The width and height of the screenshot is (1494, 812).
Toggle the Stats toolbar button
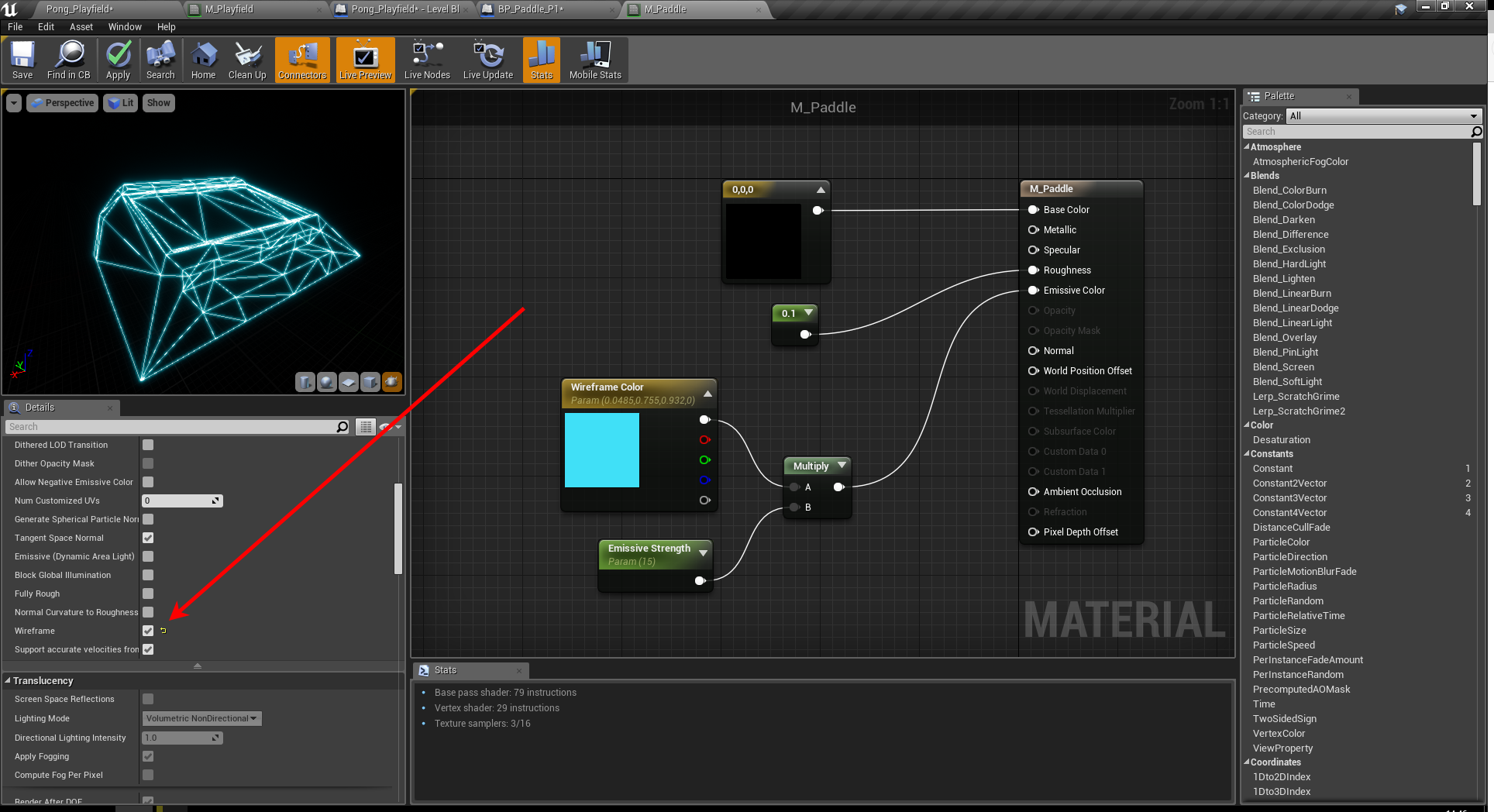click(x=542, y=60)
